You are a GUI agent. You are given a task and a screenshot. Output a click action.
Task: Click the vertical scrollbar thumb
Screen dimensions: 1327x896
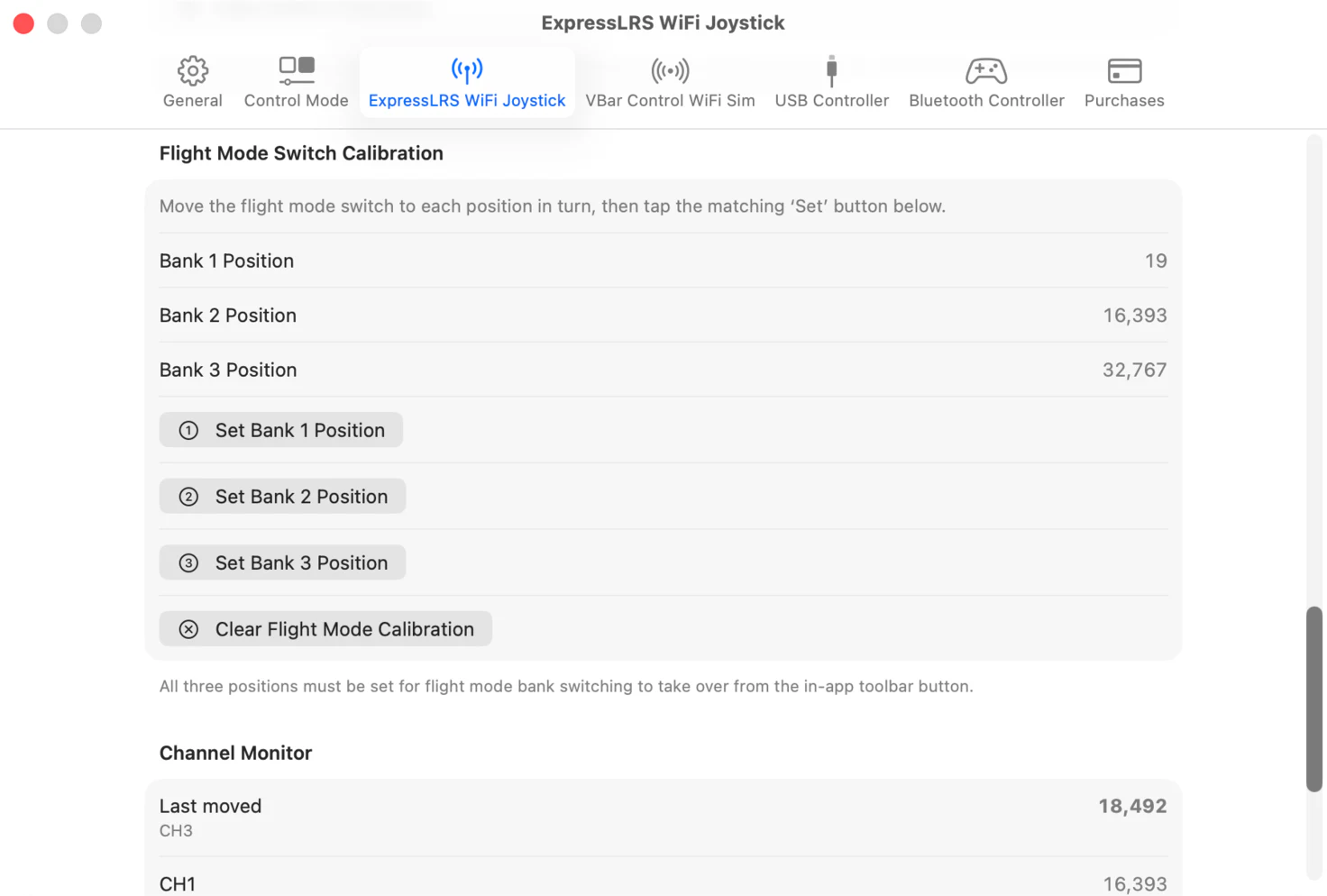1314,699
